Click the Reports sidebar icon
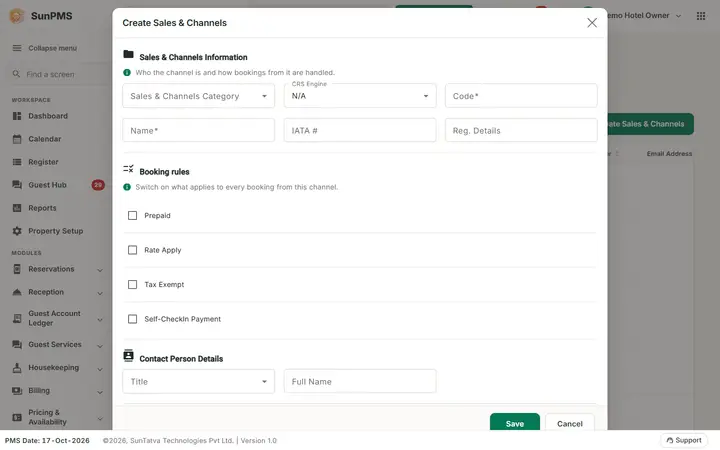This screenshot has width=720, height=450. [x=17, y=208]
